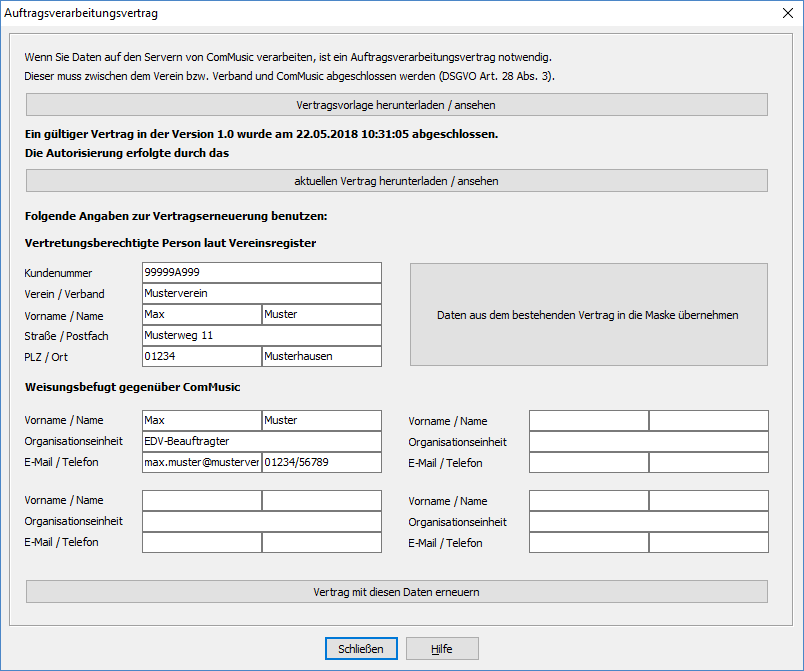Click empty Organisationseinheit field, lower left block
Screen dimensions: 804x671
[x=262, y=521]
